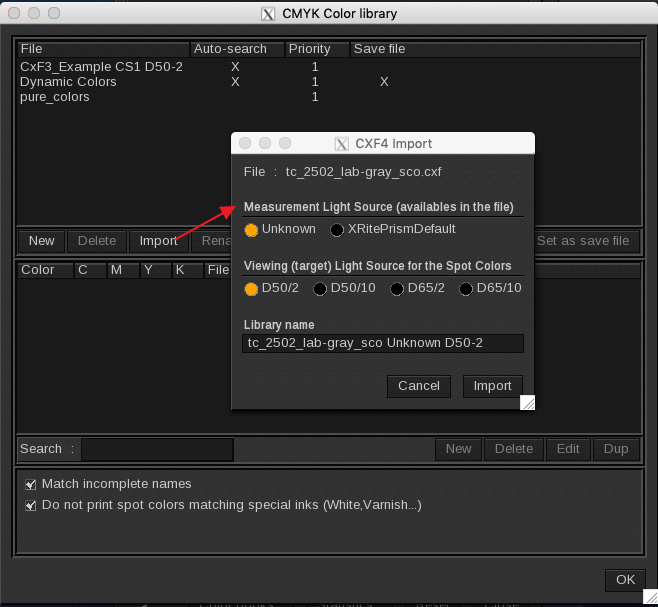Click the M column header
The height and width of the screenshot is (607, 658).
(123, 270)
